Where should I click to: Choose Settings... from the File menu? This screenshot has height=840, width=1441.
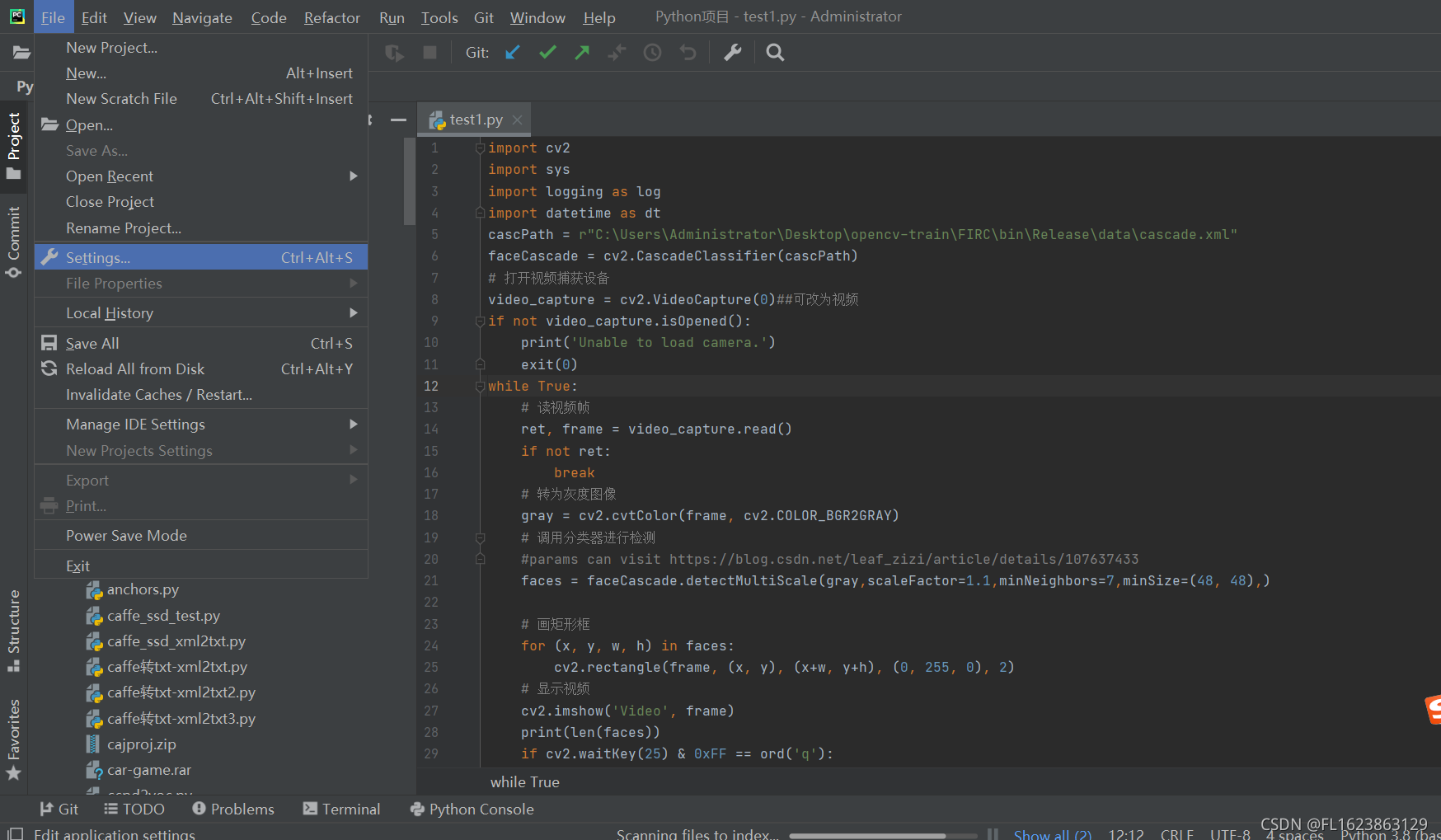coord(201,257)
